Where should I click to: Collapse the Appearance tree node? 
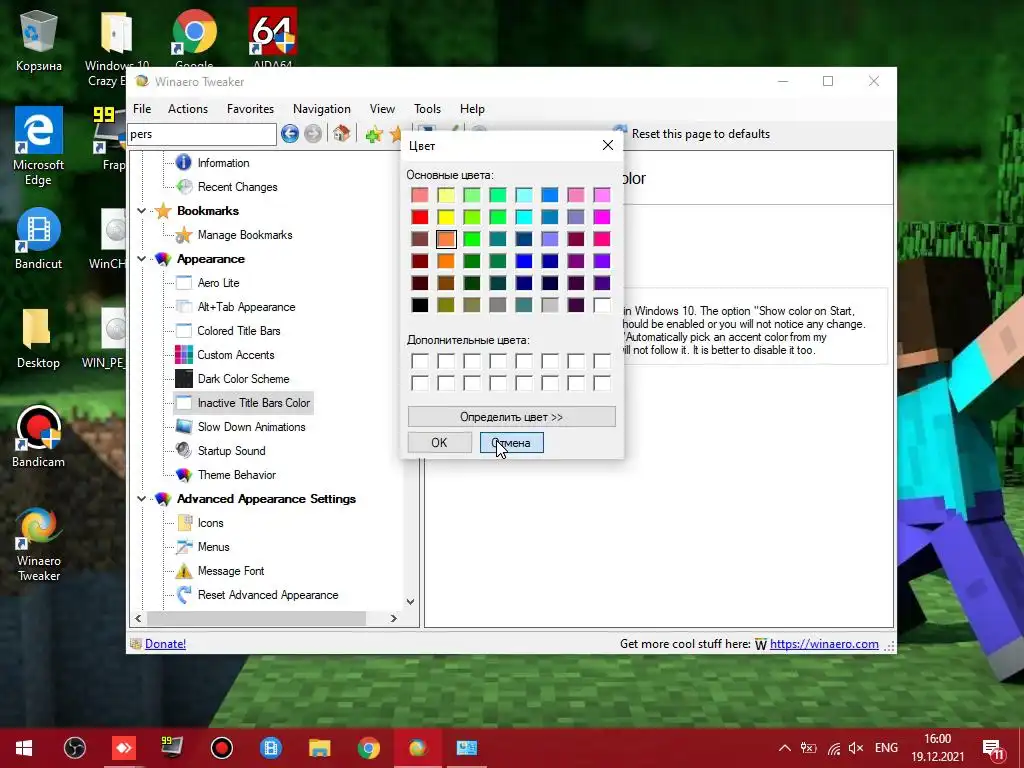(x=142, y=259)
